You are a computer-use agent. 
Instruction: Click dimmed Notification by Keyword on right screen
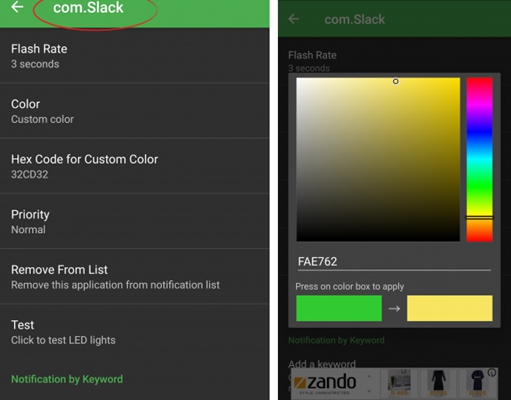click(336, 340)
